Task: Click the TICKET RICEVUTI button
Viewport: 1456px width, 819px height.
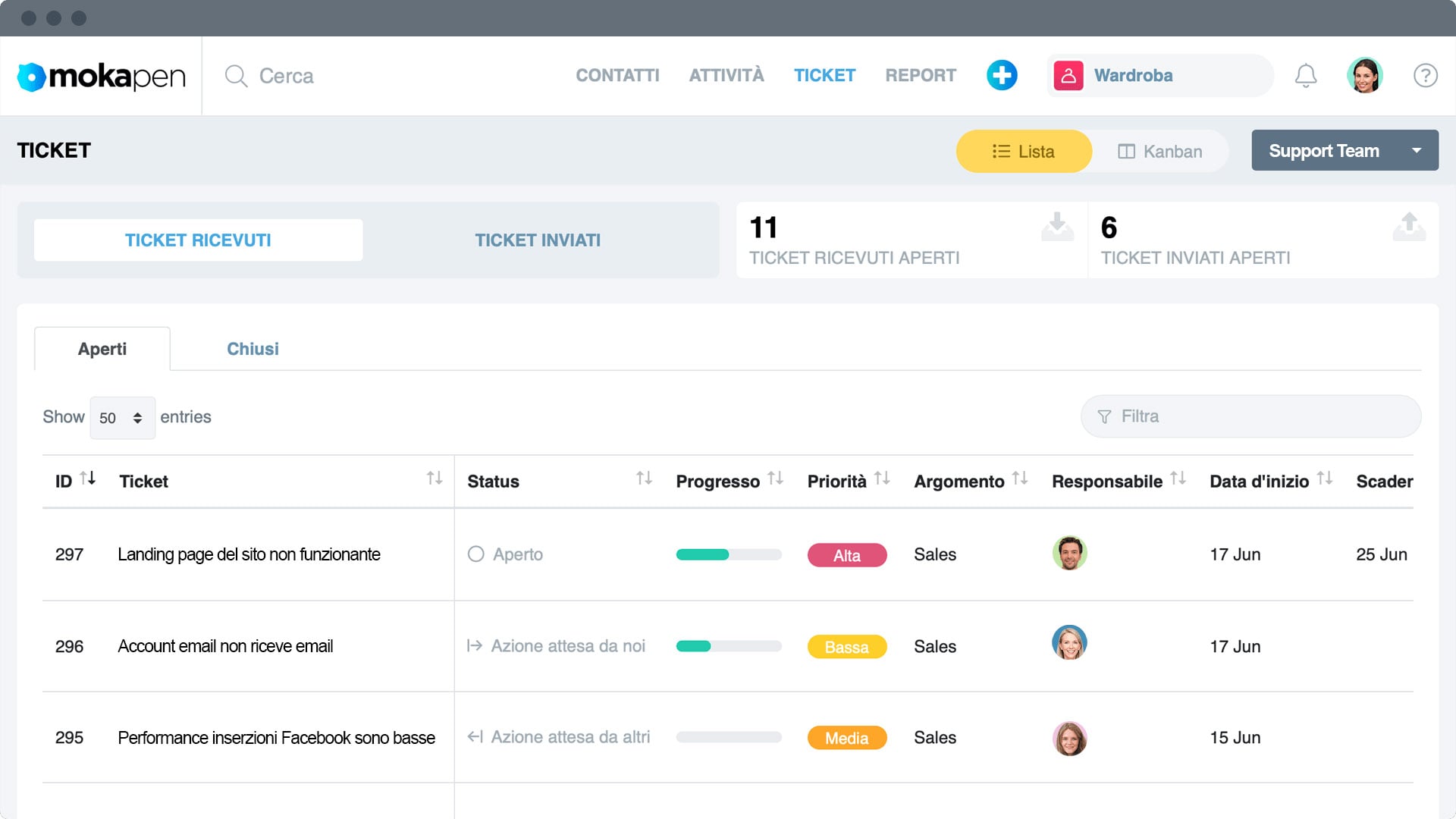Action: tap(198, 240)
